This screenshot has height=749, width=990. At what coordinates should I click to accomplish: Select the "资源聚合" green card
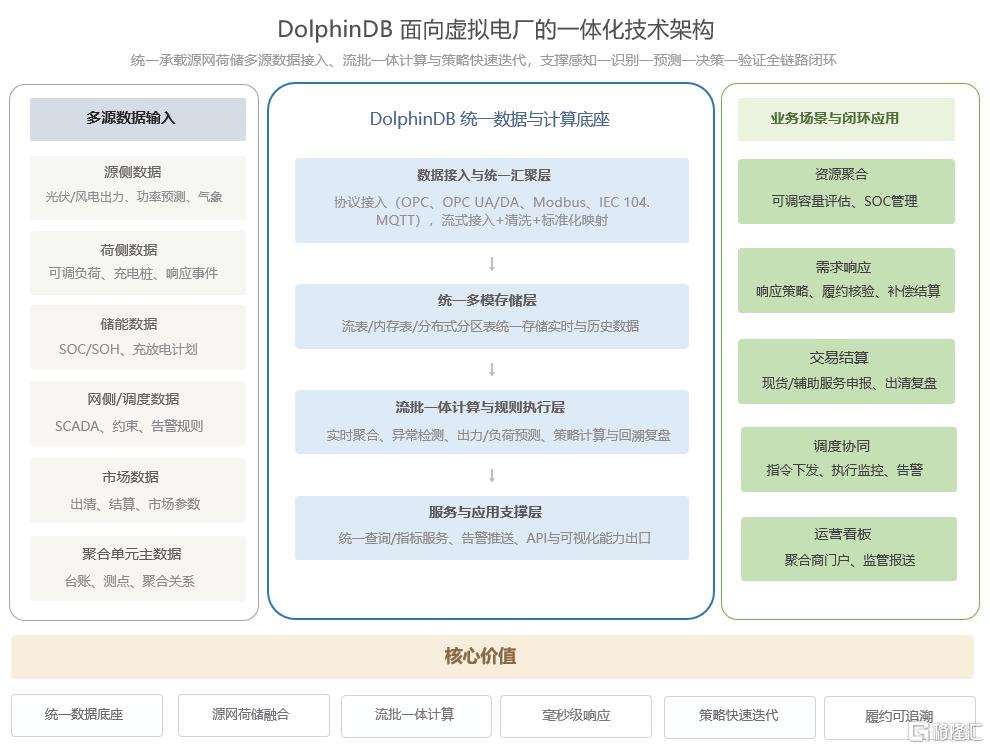(846, 191)
